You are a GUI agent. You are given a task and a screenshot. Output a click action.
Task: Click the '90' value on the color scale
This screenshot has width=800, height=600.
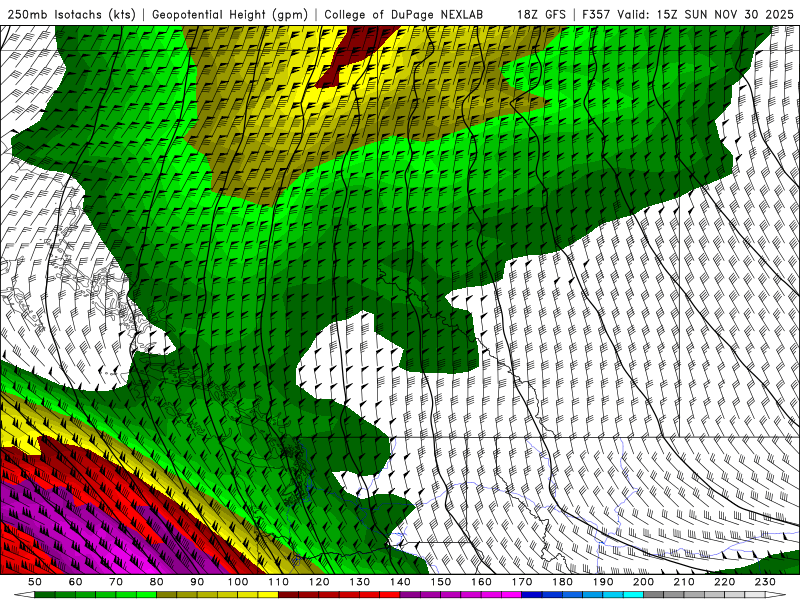pos(197,582)
